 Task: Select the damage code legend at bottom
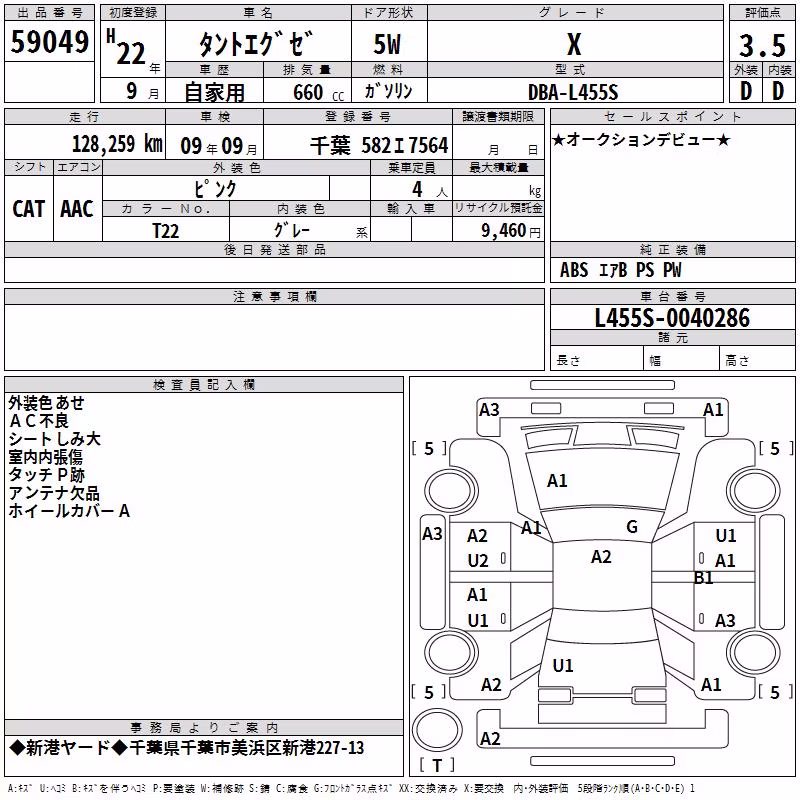click(x=351, y=789)
